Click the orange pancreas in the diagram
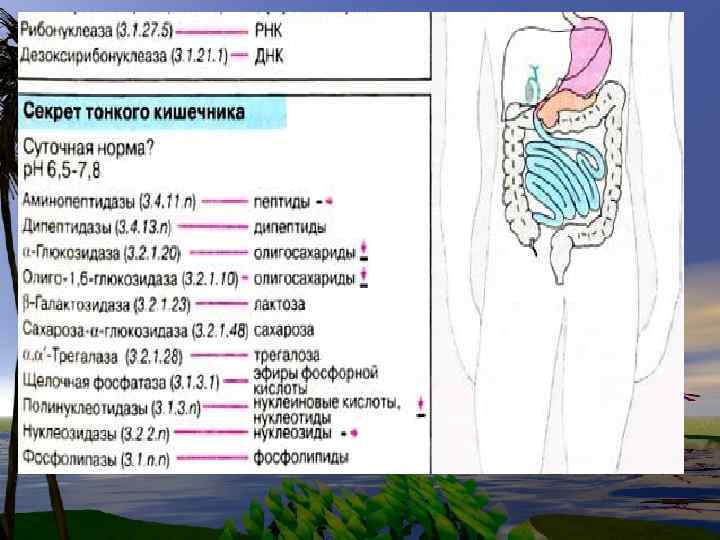 click(x=558, y=106)
